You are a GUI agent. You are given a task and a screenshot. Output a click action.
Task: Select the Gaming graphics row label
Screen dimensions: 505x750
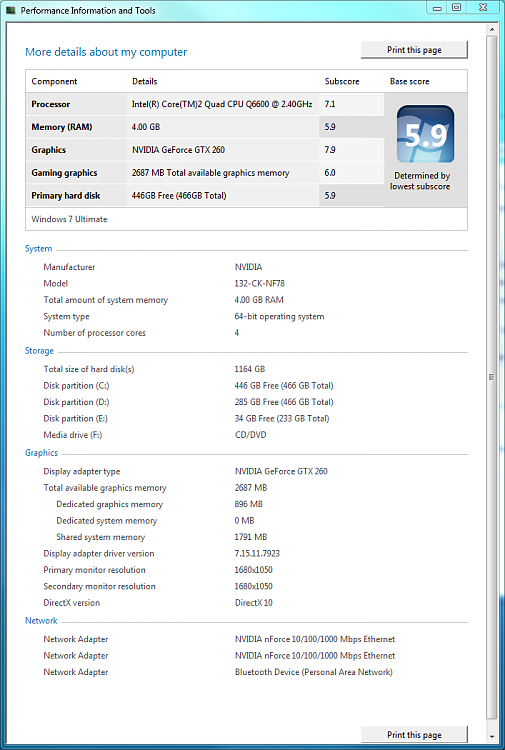point(64,173)
